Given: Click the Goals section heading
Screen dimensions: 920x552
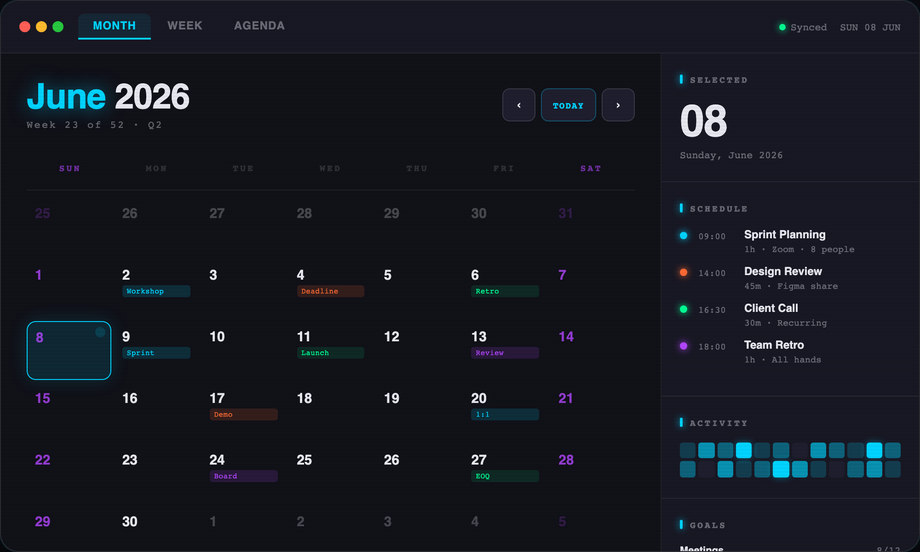Looking at the screenshot, I should pos(708,525).
